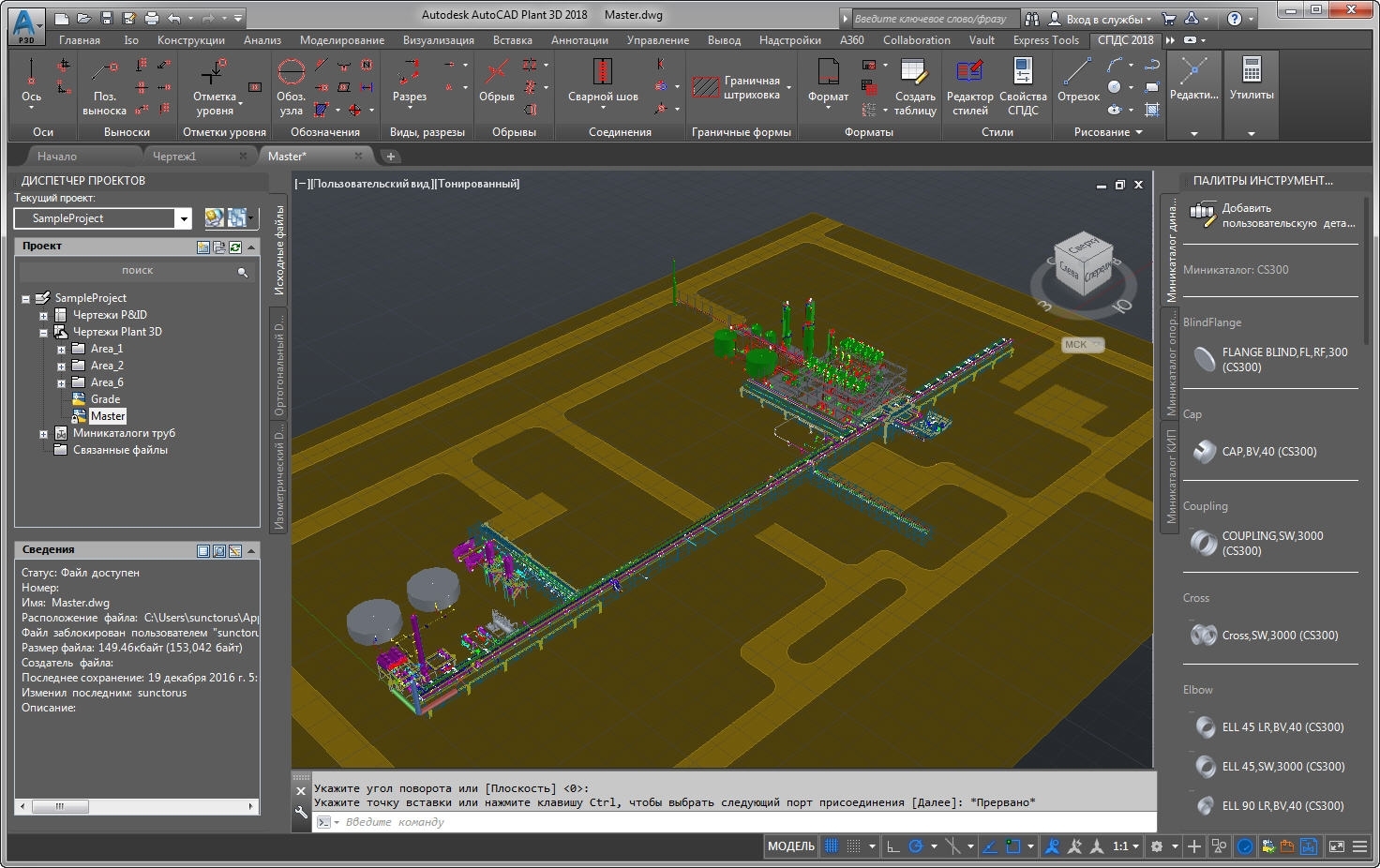Toggle 2D object snap square icon in status bar

pos(1012,846)
